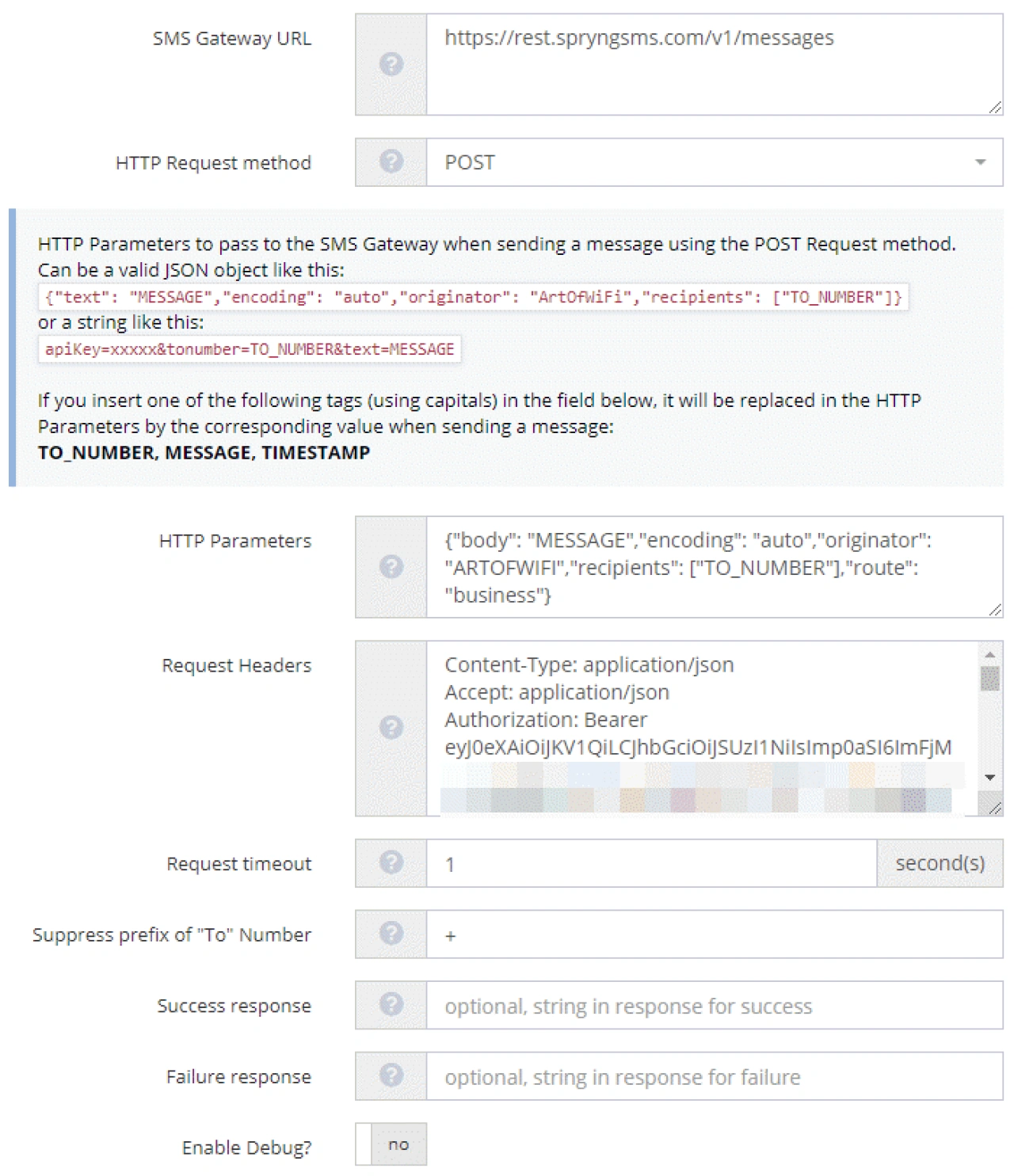Toggle Enable Debug to yes
The height and width of the screenshot is (1176, 1014).
[x=392, y=1144]
